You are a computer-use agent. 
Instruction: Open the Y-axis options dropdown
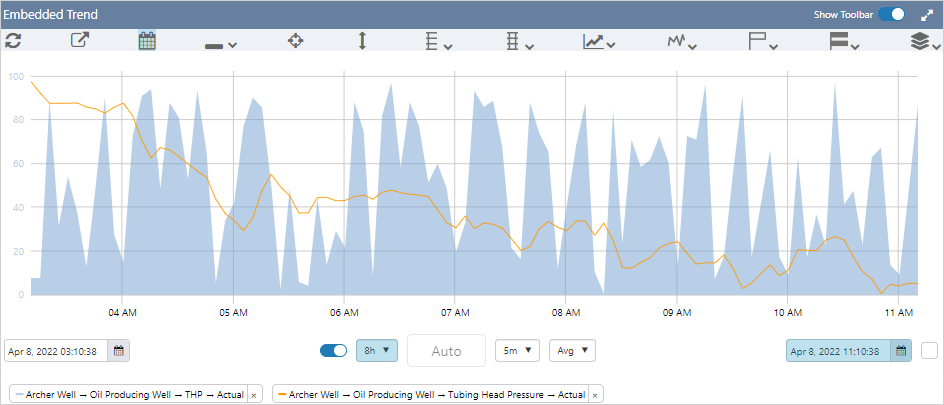439,42
